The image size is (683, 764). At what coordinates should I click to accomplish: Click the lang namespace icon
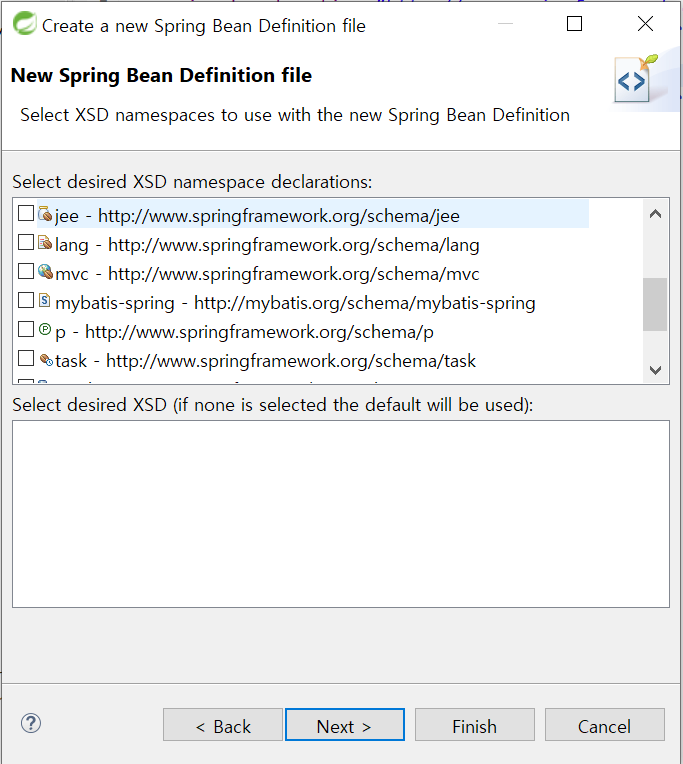click(45, 242)
